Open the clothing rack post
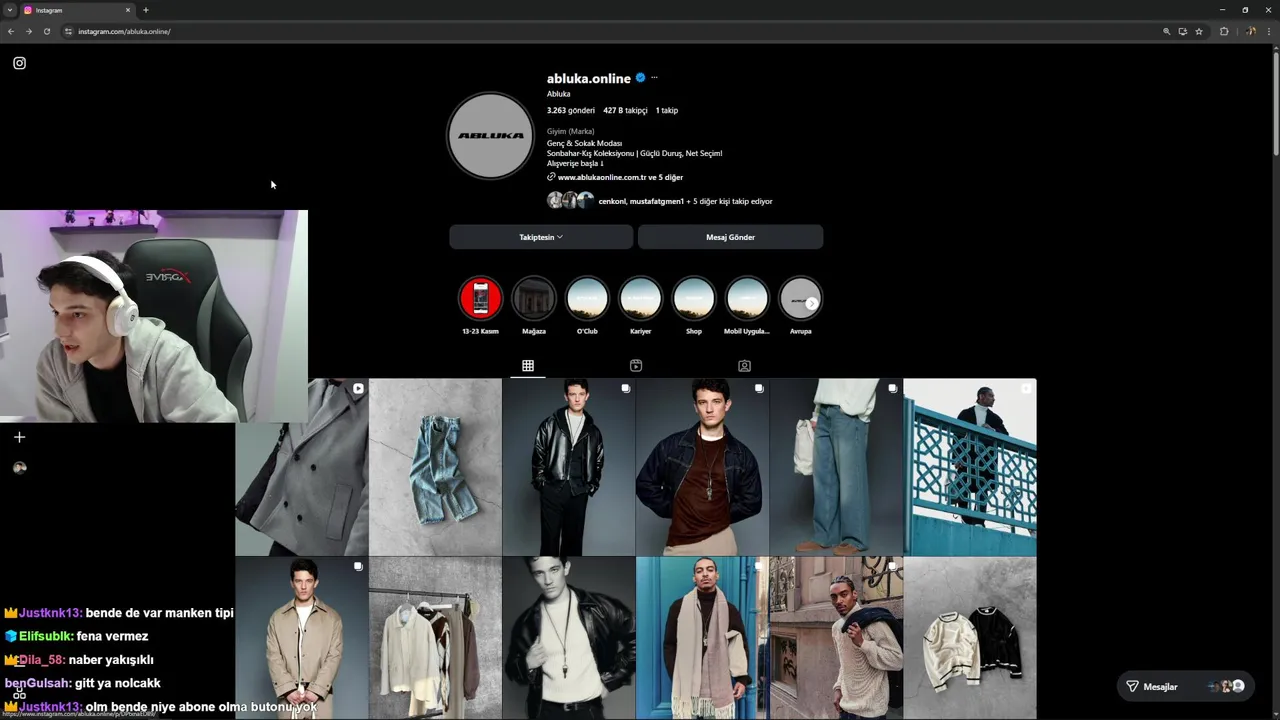Screen dimensions: 1280x720 pyautogui.click(x=435, y=638)
